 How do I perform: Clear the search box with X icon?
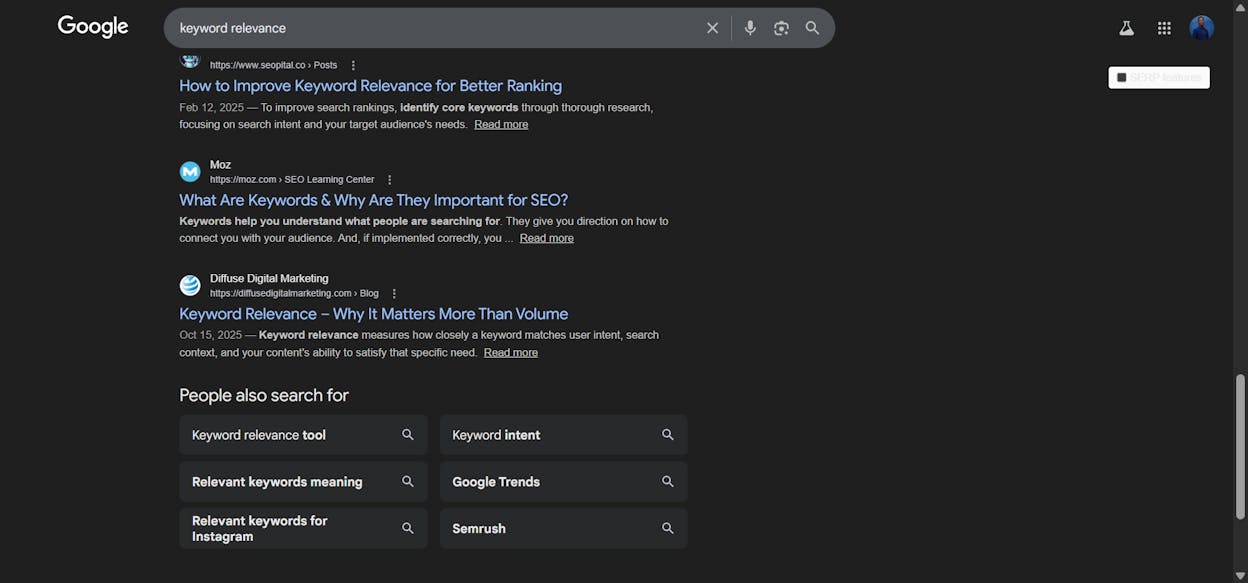pyautogui.click(x=712, y=28)
